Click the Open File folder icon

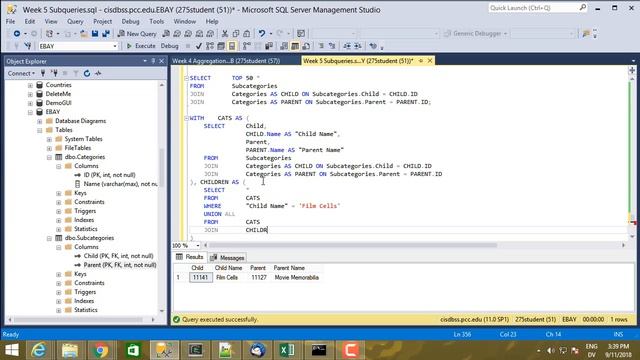click(x=84, y=33)
